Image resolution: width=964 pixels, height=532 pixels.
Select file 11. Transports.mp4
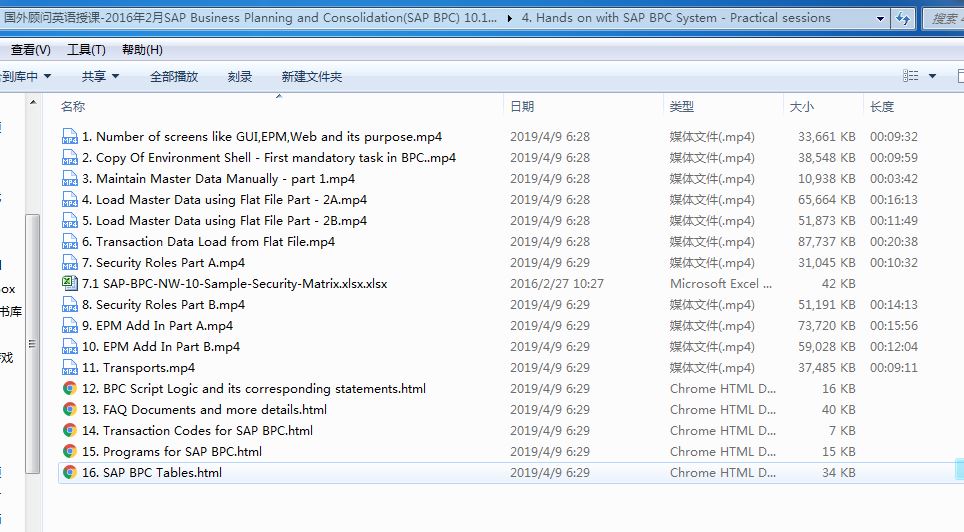pyautogui.click(x=138, y=367)
